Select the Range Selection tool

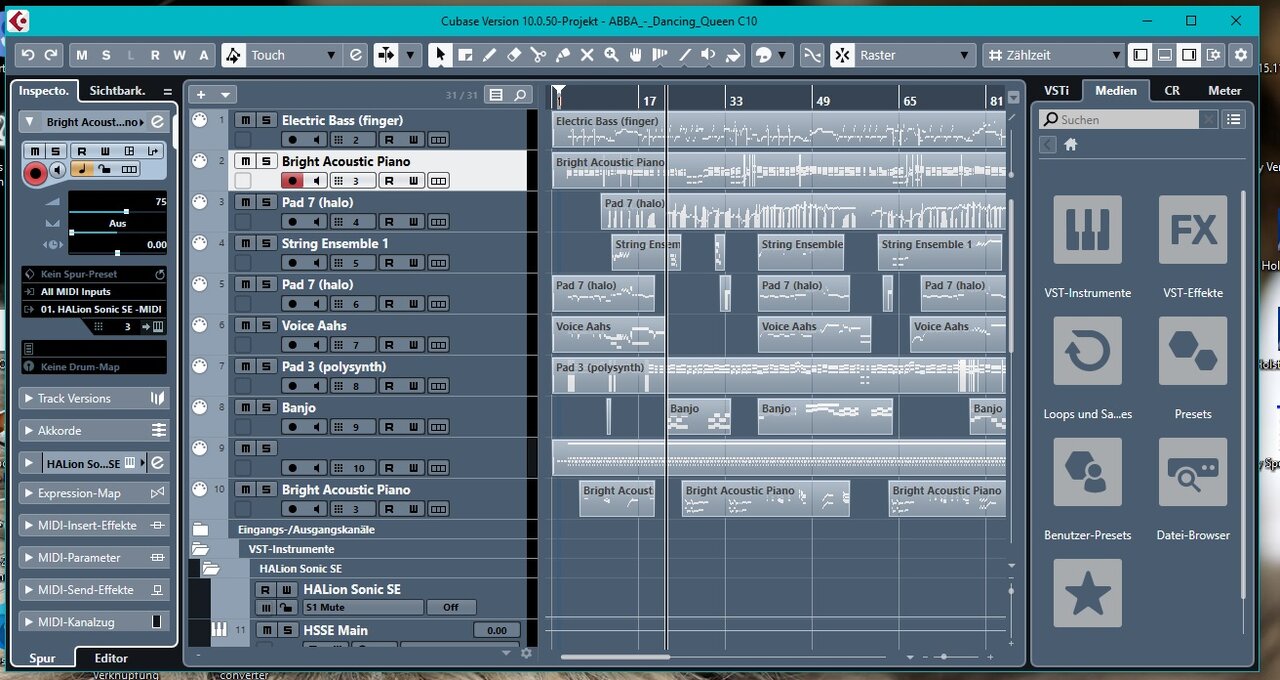[465, 55]
